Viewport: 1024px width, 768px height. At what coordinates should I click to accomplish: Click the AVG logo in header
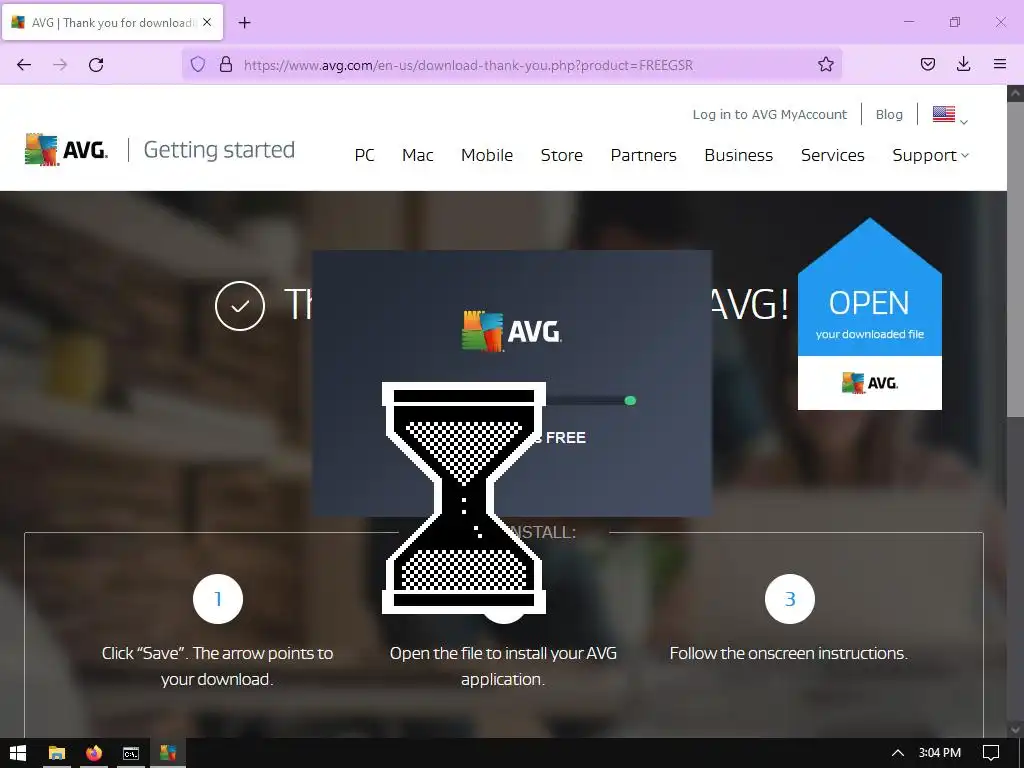[66, 150]
